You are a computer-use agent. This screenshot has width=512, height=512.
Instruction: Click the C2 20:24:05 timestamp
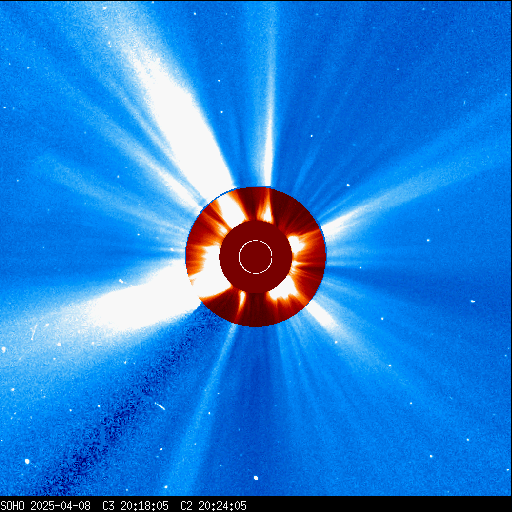pyautogui.click(x=213, y=506)
